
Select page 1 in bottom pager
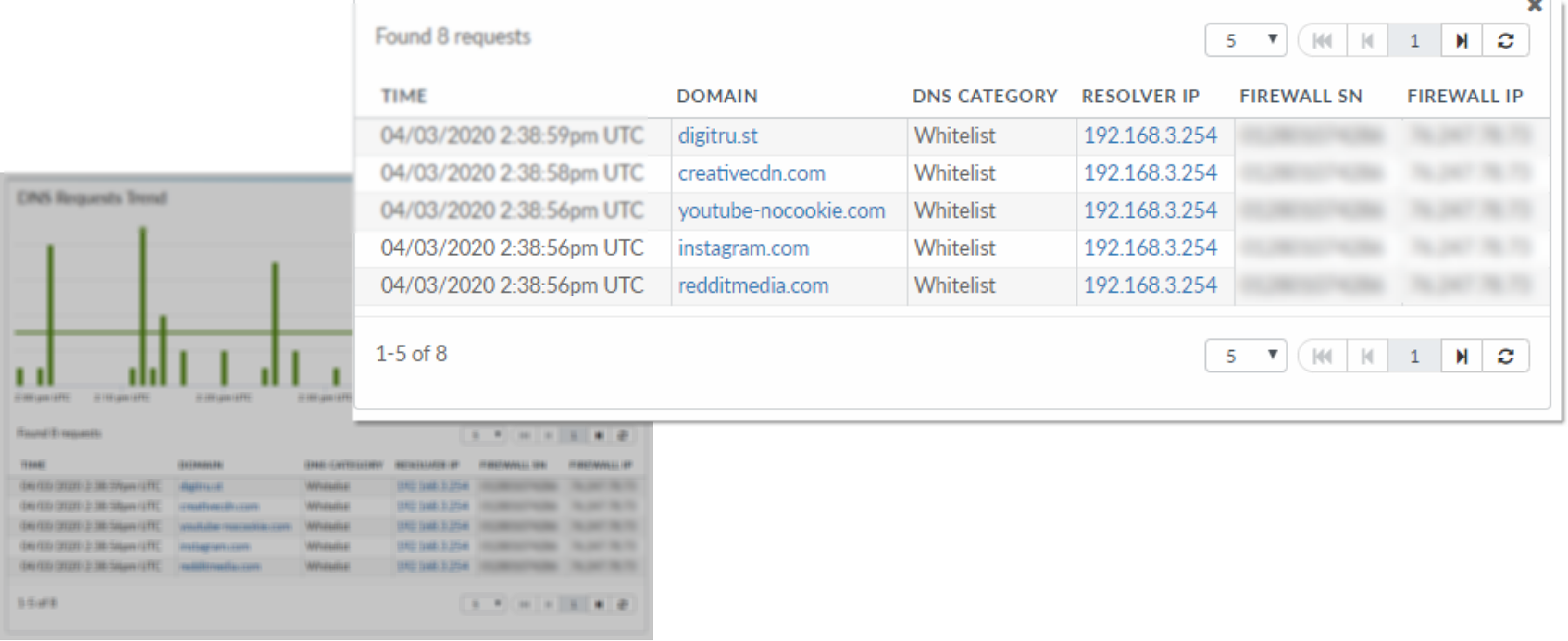(x=1415, y=356)
